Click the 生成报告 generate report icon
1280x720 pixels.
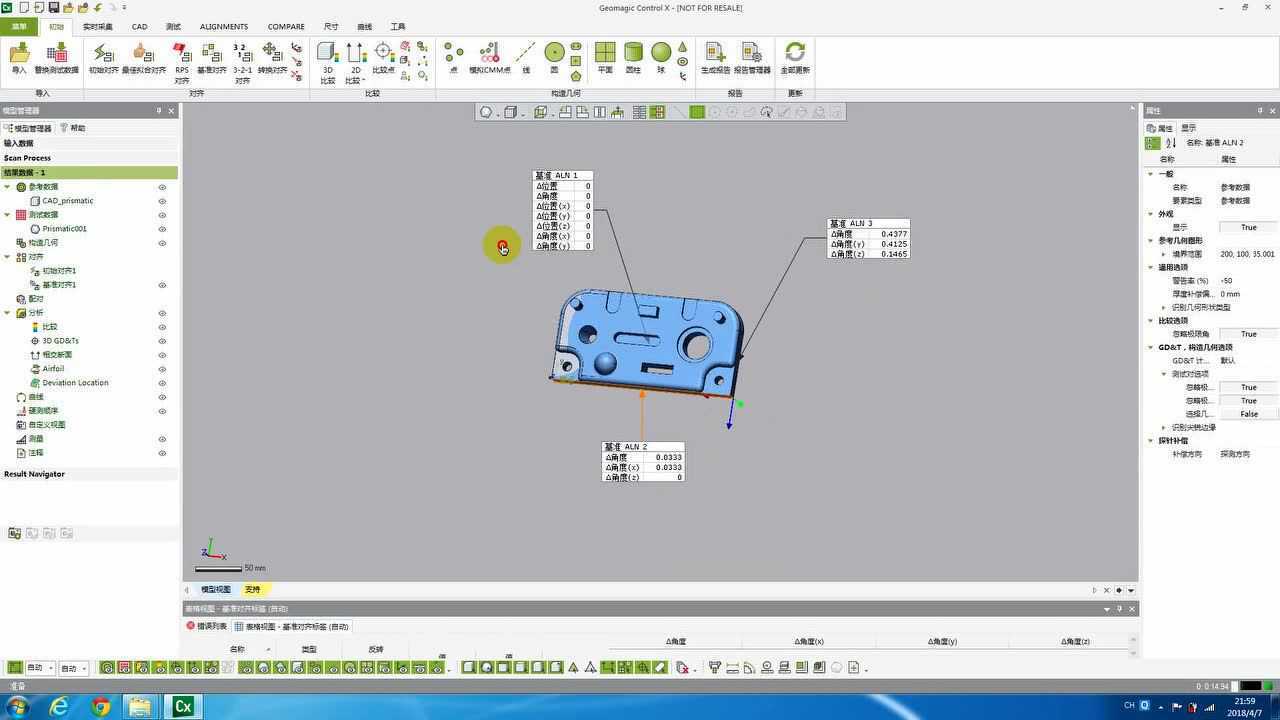[715, 58]
